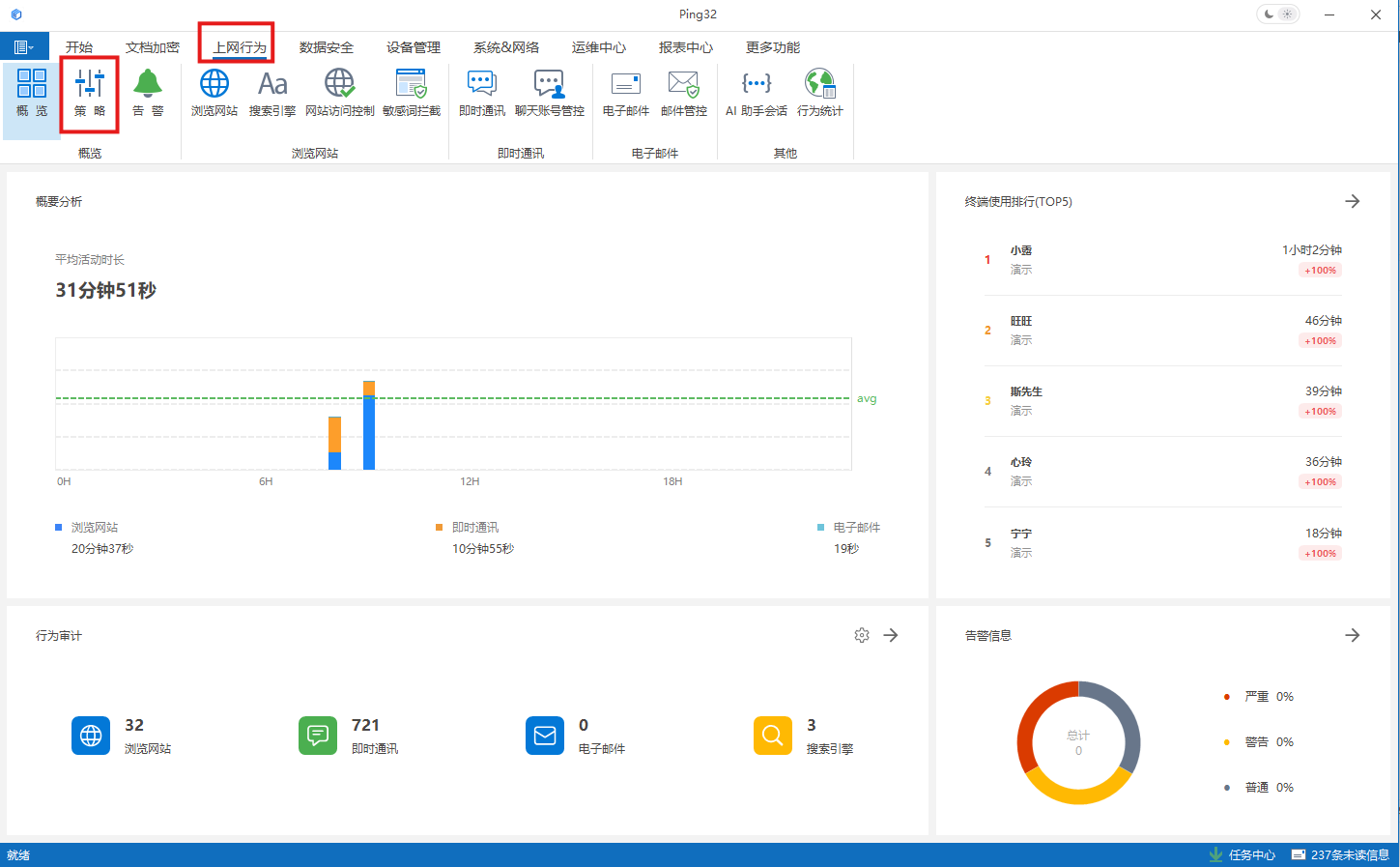Launch AI 助手会话 from the ribbon

[757, 93]
